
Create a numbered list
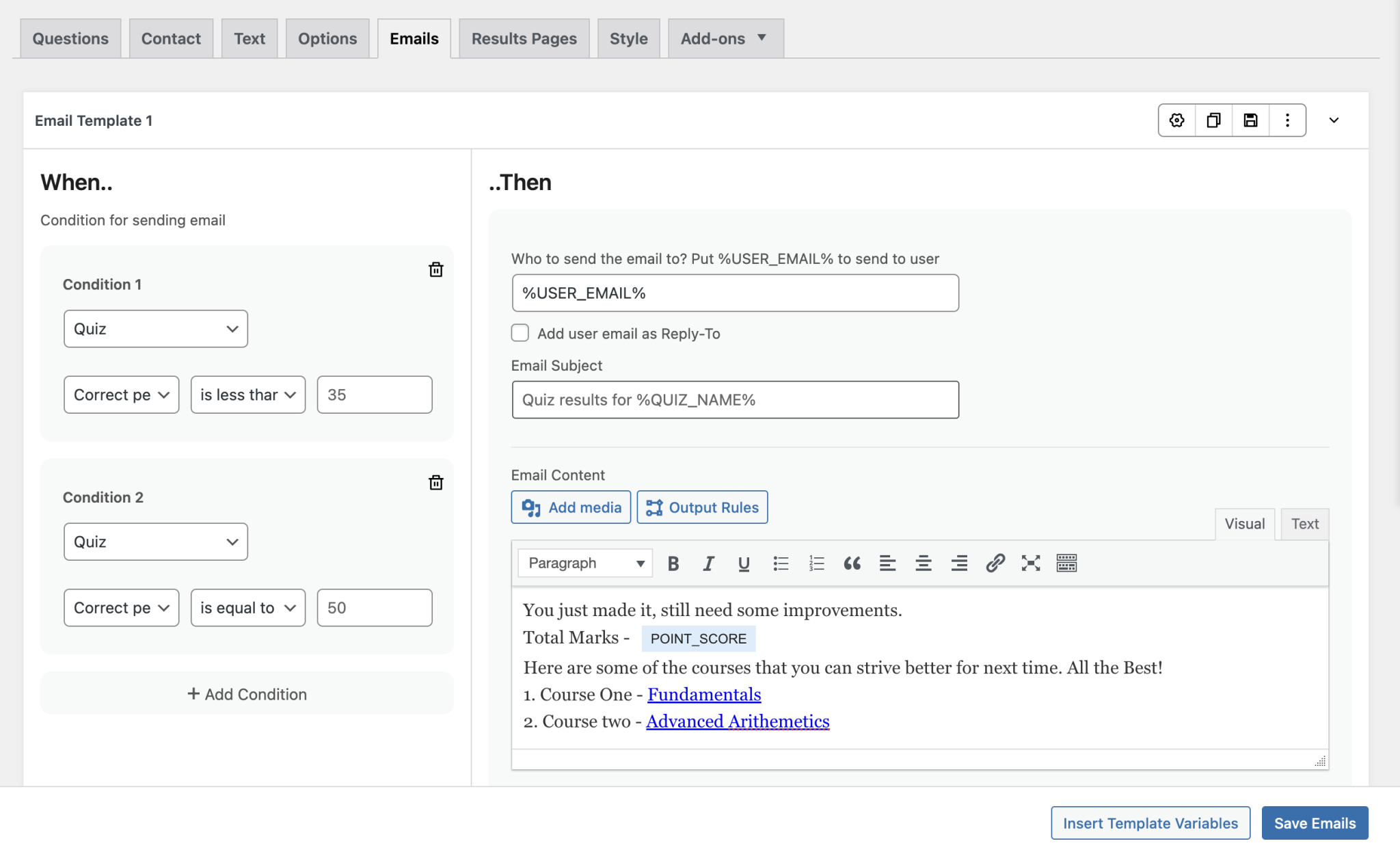[x=816, y=563]
